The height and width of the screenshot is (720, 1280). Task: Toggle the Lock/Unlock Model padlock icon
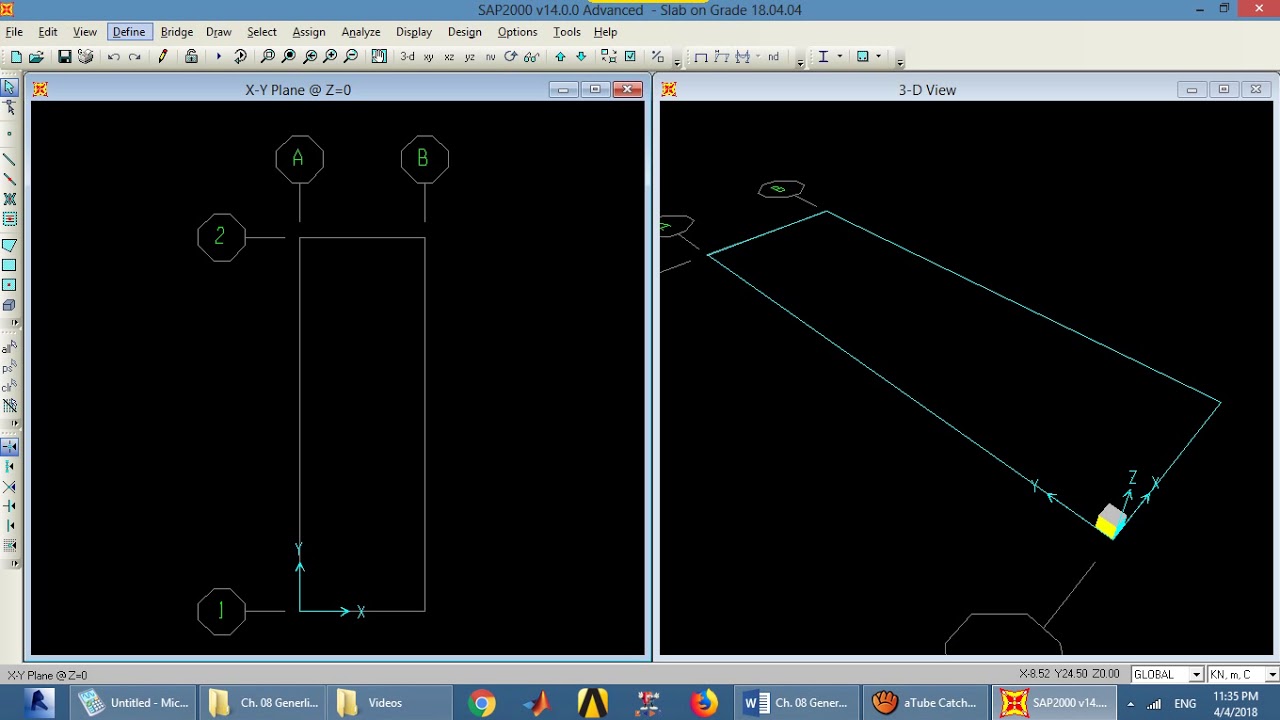tap(191, 57)
